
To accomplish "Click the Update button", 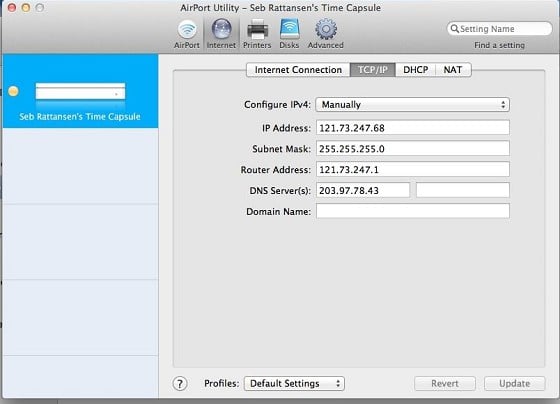I will tap(515, 384).
